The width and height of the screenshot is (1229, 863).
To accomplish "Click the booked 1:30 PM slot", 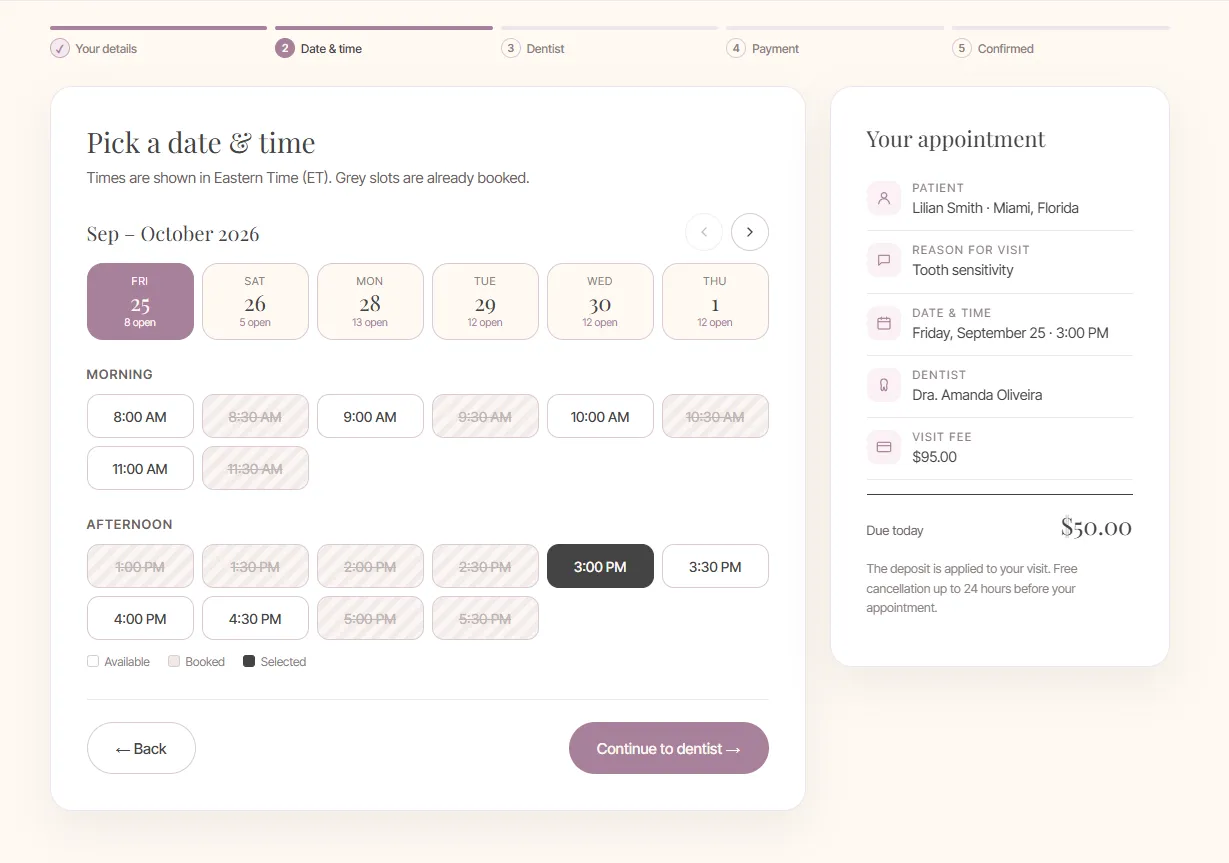I will coord(255,566).
